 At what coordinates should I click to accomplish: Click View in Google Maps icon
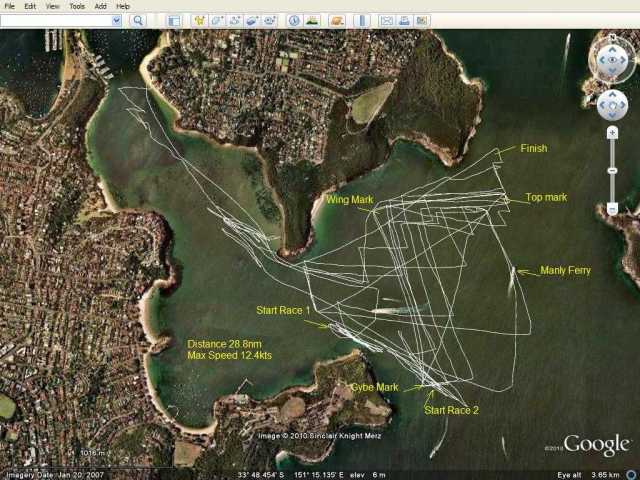coord(422,20)
